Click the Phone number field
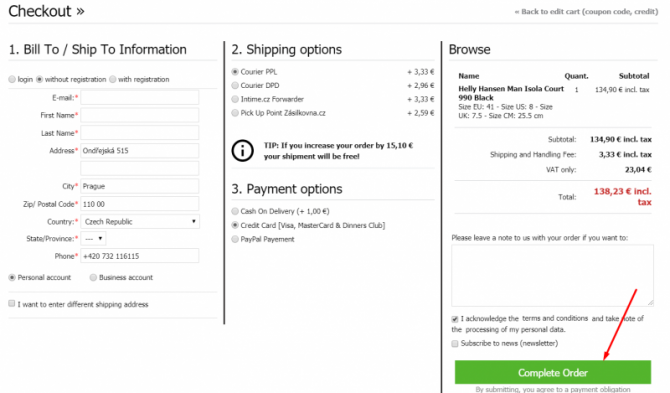 coord(140,256)
